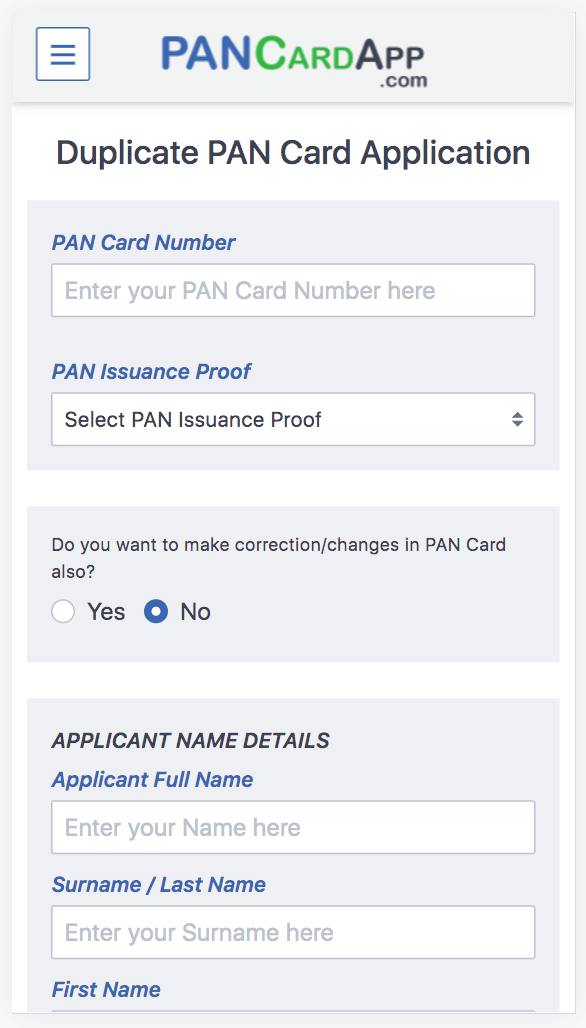586x1028 pixels.
Task: Click the dropdown arrows on PAN Issuance Proof
Action: [x=518, y=419]
